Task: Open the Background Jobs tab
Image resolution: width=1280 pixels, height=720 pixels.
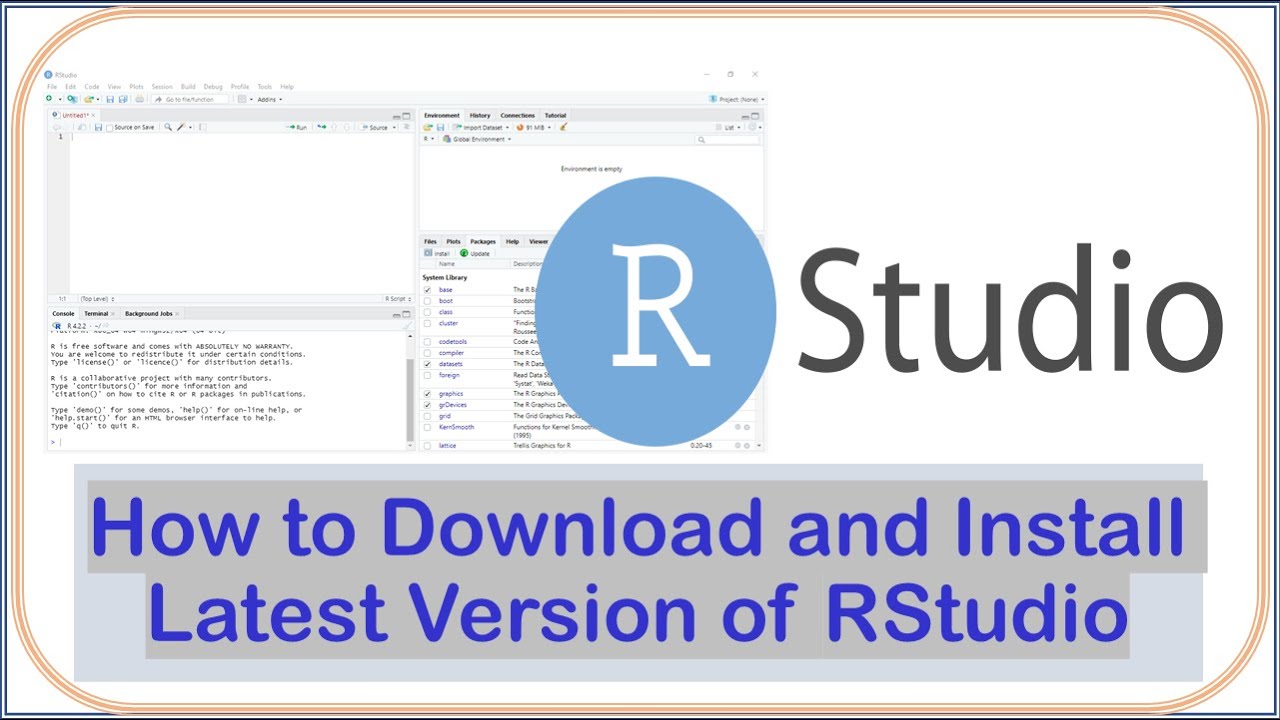Action: (148, 313)
